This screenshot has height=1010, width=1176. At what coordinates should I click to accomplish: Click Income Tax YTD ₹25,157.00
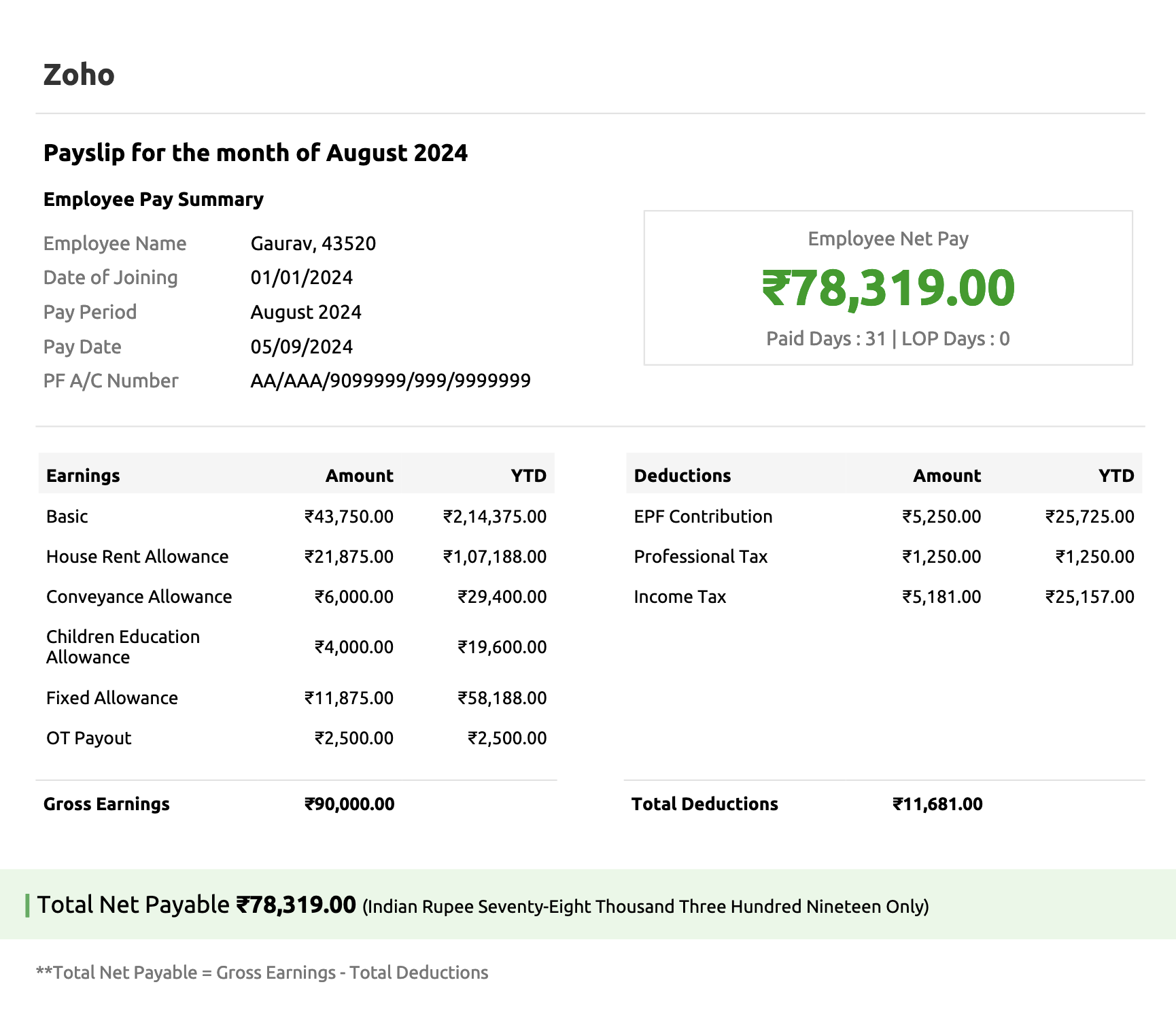(1090, 597)
